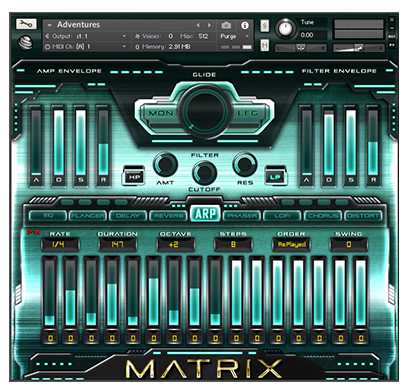
Task: Toggle the red ARP power indicator
Action: (x=33, y=231)
